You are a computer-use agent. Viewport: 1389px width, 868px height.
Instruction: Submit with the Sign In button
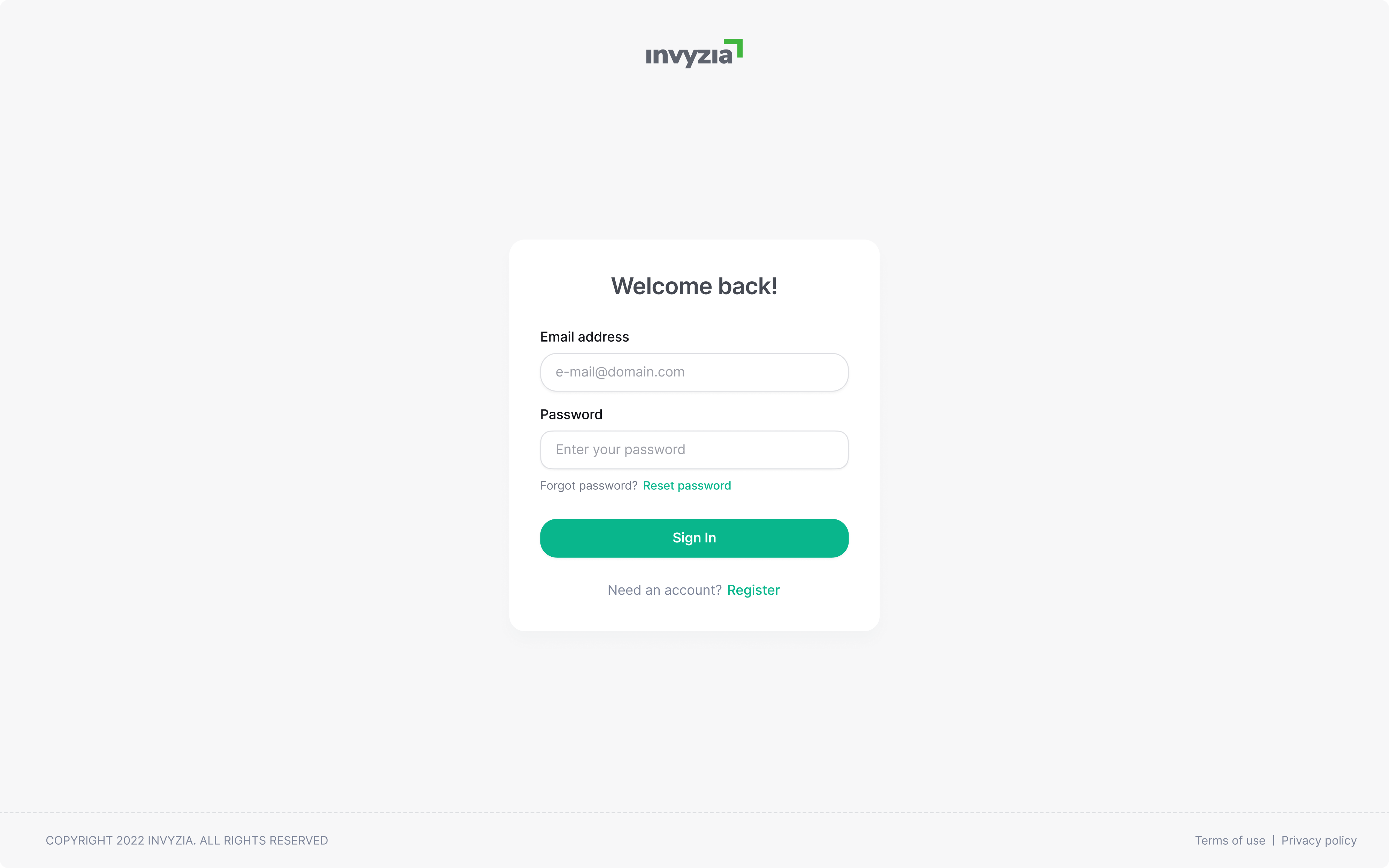694,538
